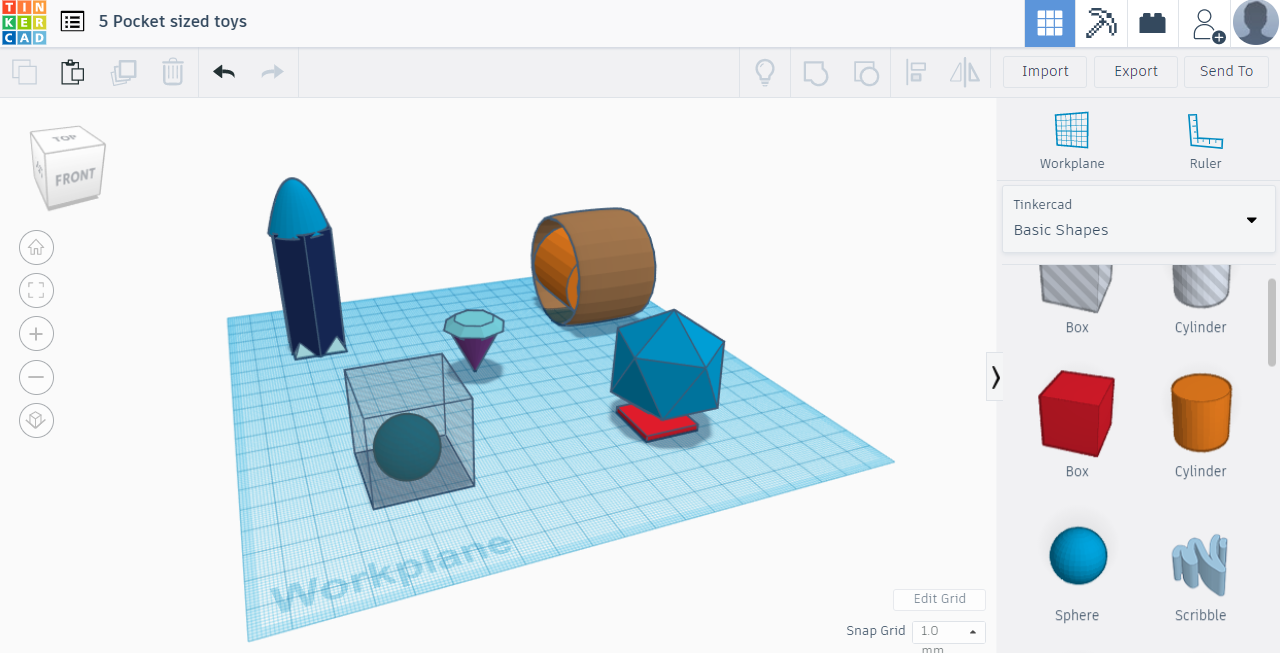The width and height of the screenshot is (1280, 653).
Task: Collapse the shapes panel with the chevron
Action: 995,377
